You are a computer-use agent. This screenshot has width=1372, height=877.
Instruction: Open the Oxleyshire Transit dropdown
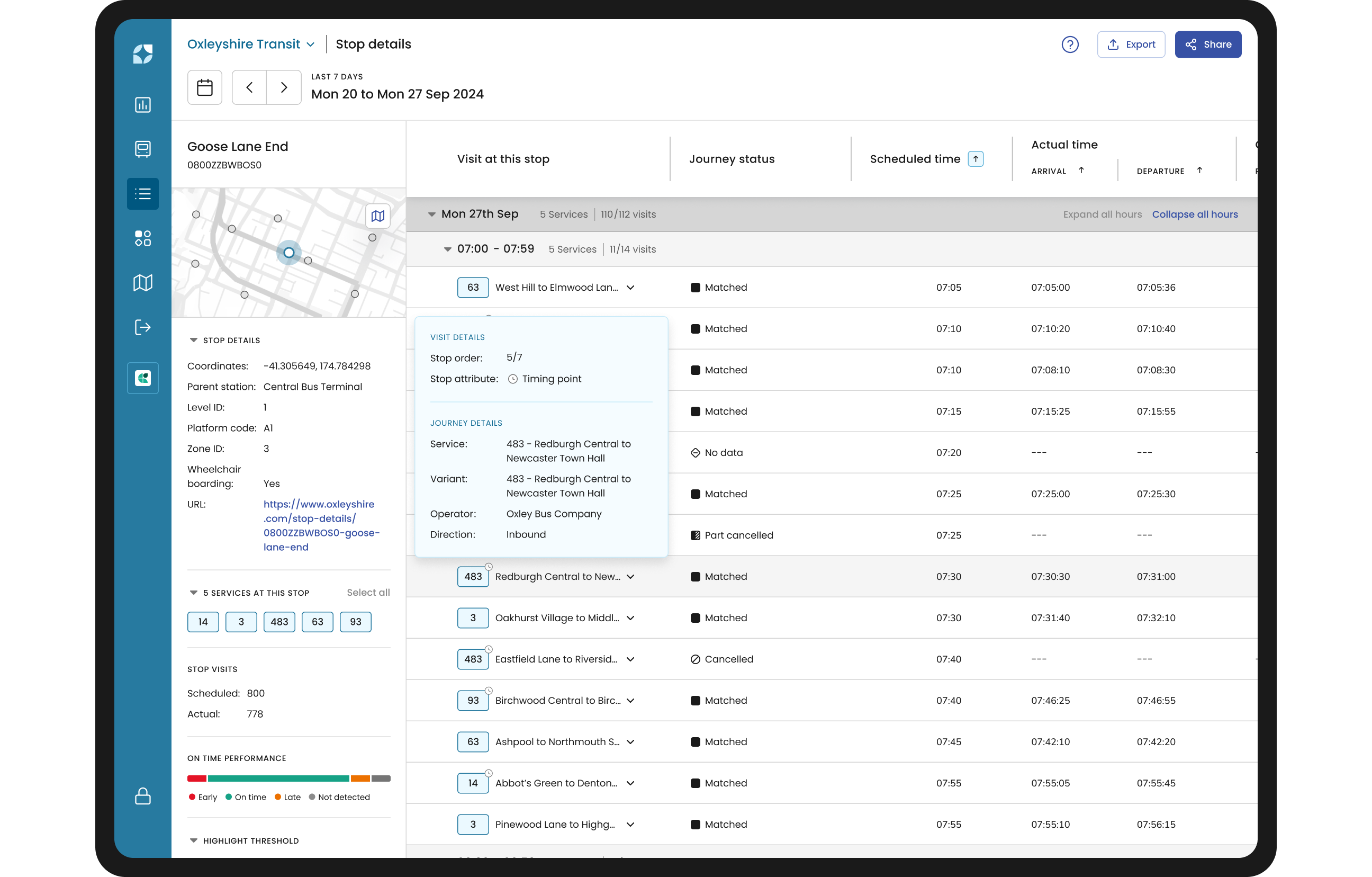251,44
